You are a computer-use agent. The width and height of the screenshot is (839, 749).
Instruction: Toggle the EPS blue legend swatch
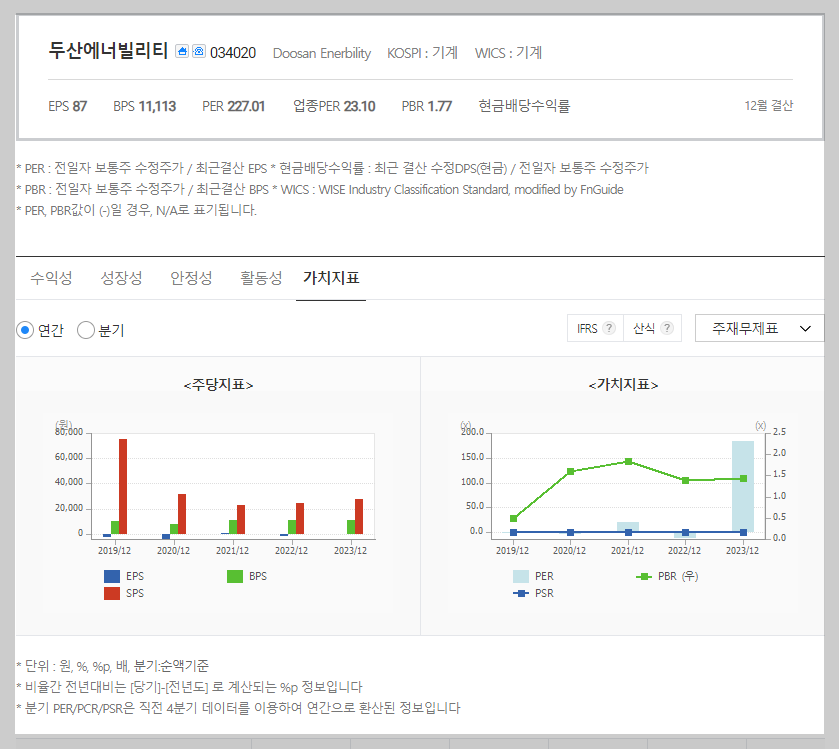112,576
